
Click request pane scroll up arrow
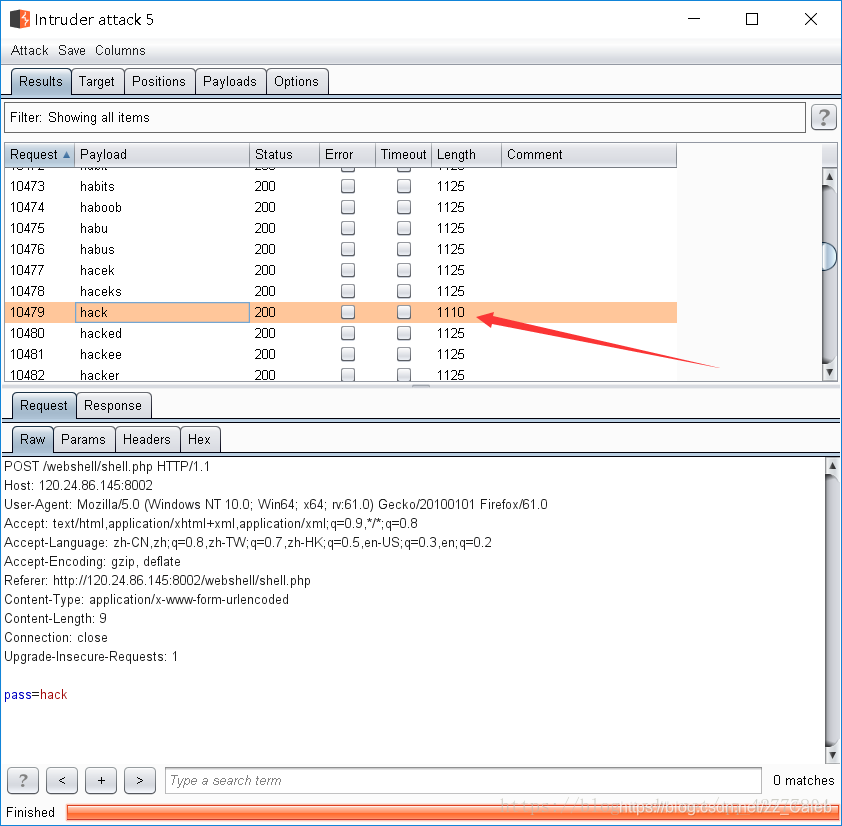click(832, 466)
